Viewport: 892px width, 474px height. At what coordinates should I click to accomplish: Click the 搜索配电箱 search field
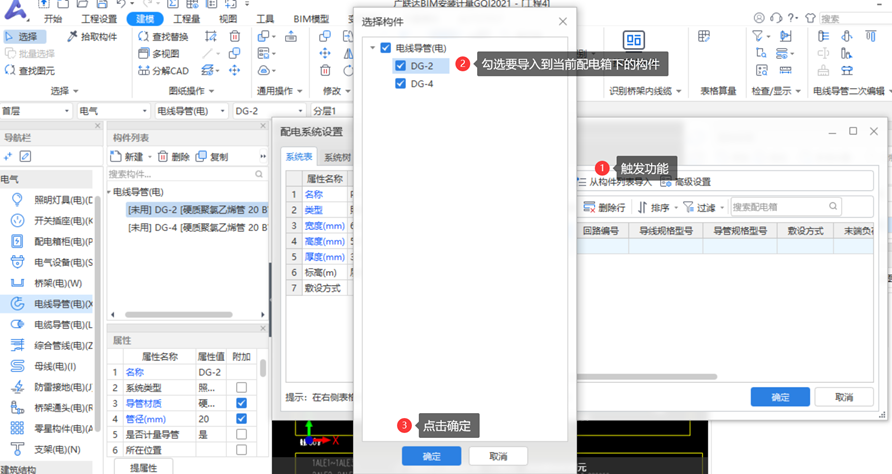[784, 207]
